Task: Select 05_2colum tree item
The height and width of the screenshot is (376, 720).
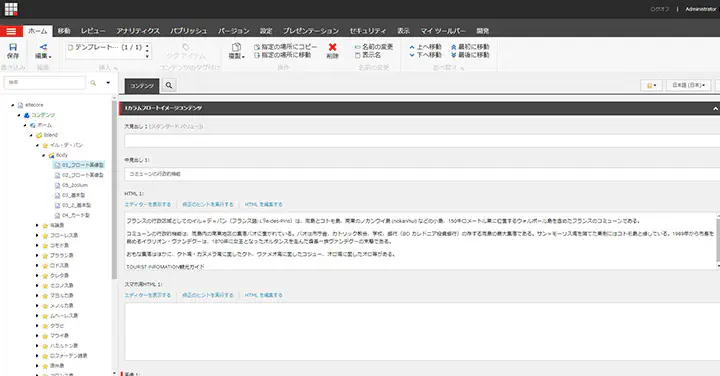Action: pyautogui.click(x=71, y=185)
